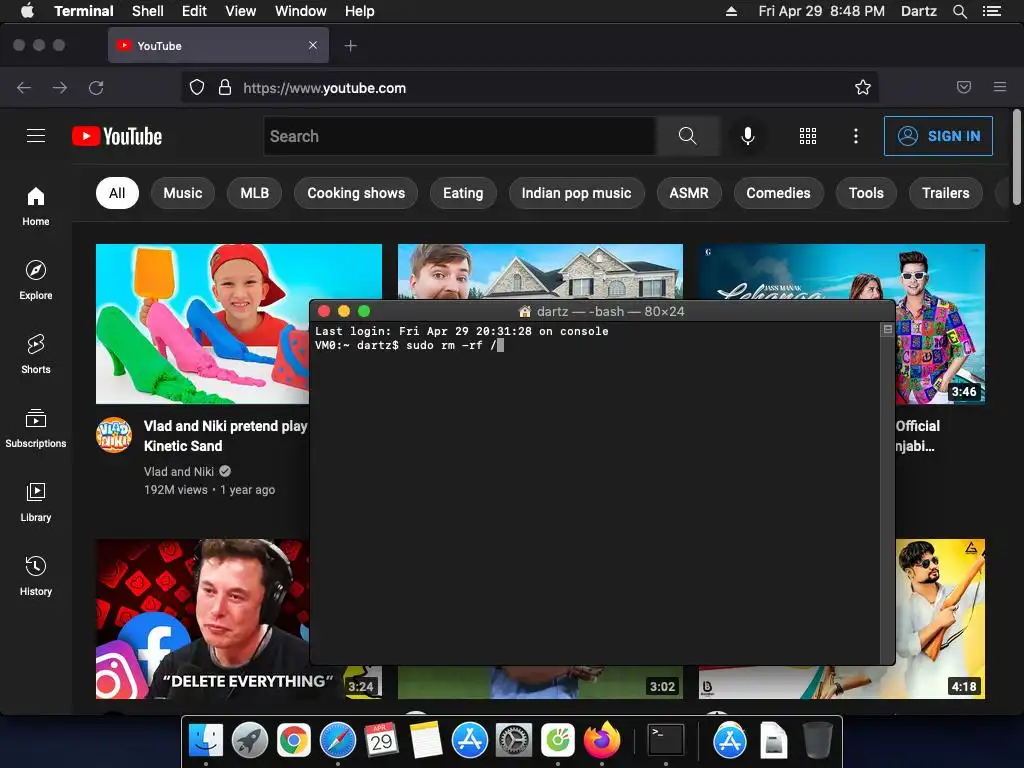Screen dimensions: 1024x768
Task: Open Vlad and Niki Kinetic Sand title
Action: (225, 436)
